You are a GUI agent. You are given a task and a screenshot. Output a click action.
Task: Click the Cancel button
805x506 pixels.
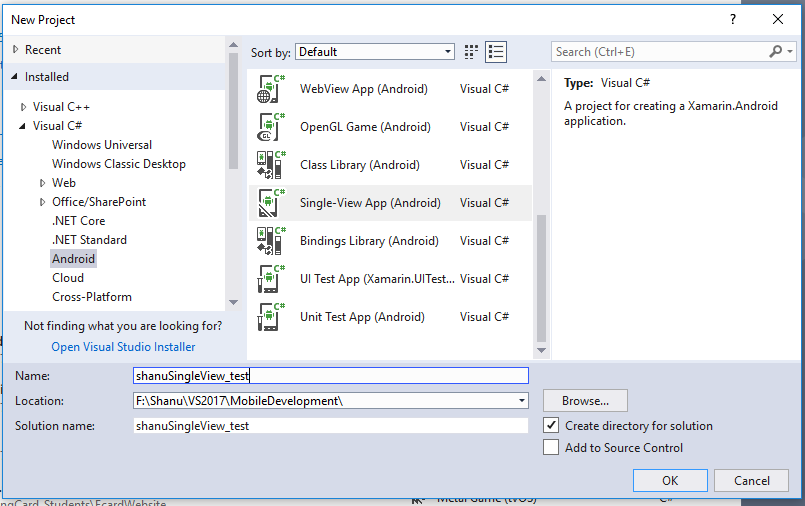coord(752,481)
